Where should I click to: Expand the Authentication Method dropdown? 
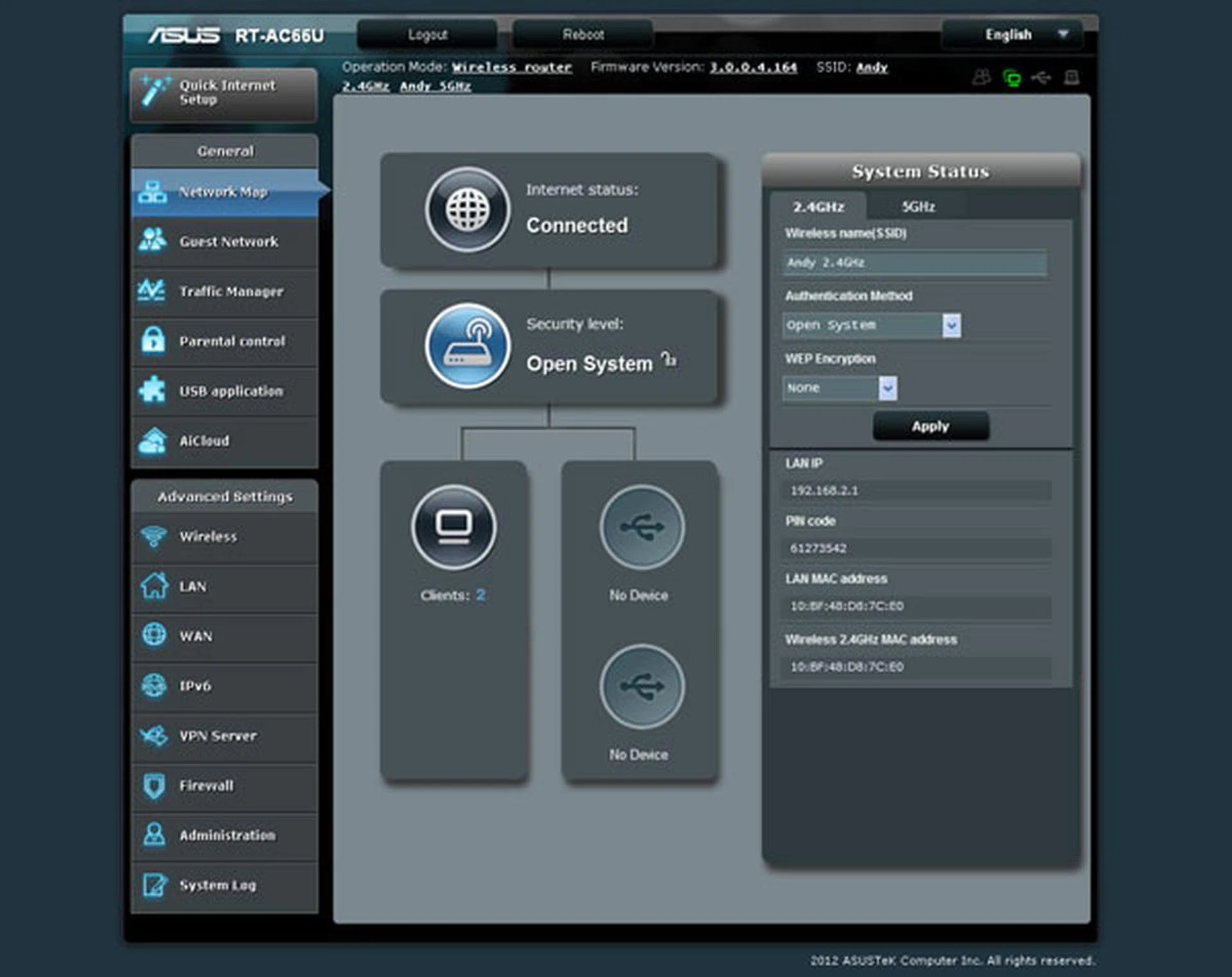coord(951,325)
